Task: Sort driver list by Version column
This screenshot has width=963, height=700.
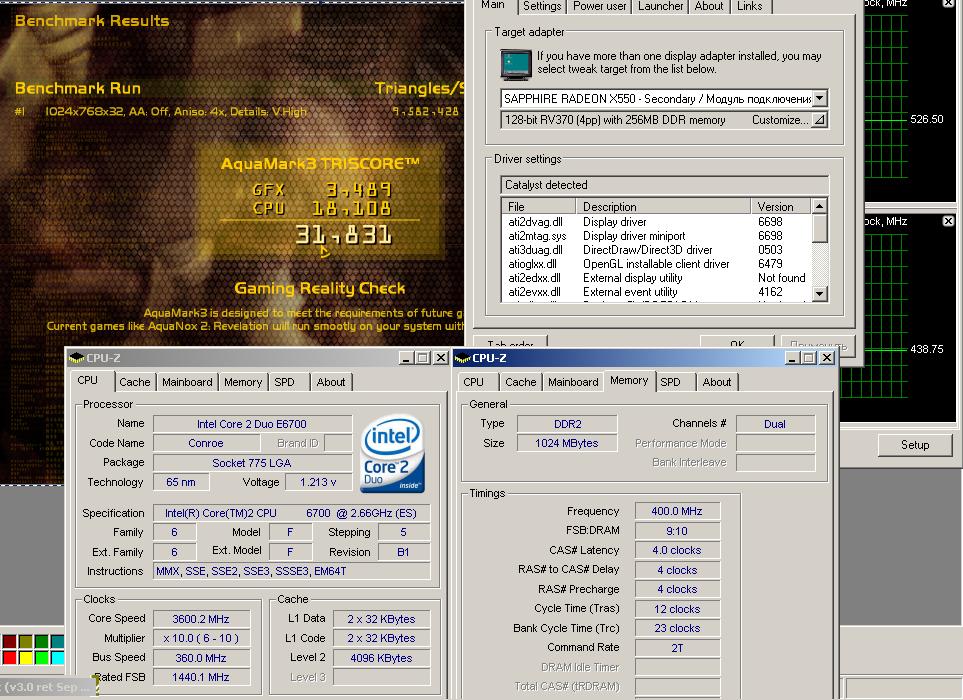Action: click(781, 206)
